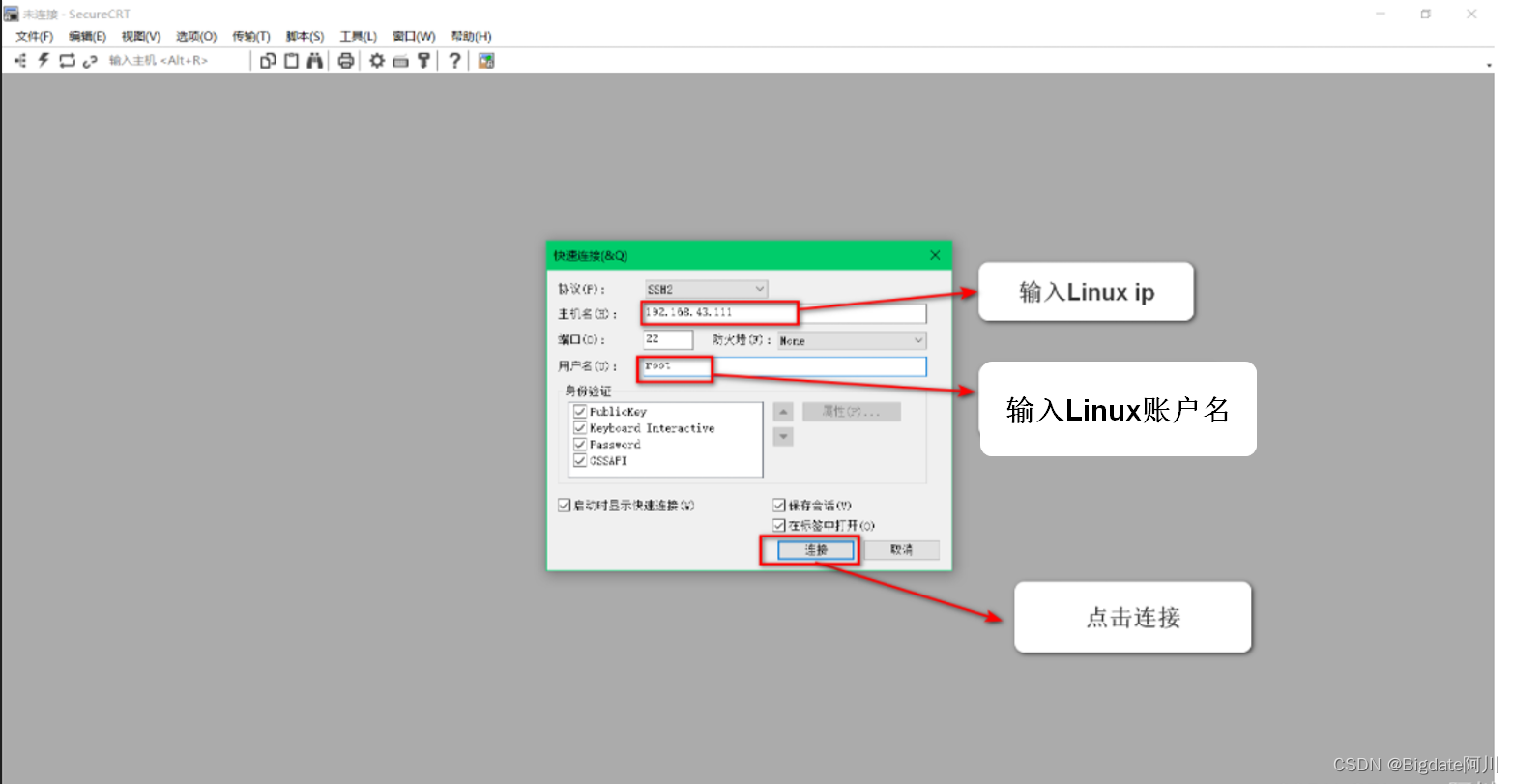Viewport: 1513px width, 784px height.
Task: Open the 工具(L) menu
Action: [x=358, y=37]
